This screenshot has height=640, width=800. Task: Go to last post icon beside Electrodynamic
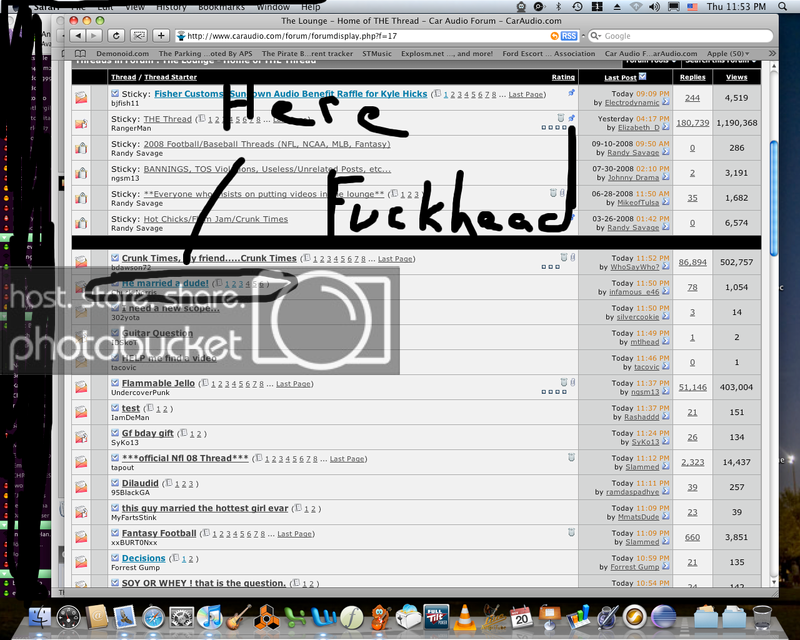tap(666, 103)
